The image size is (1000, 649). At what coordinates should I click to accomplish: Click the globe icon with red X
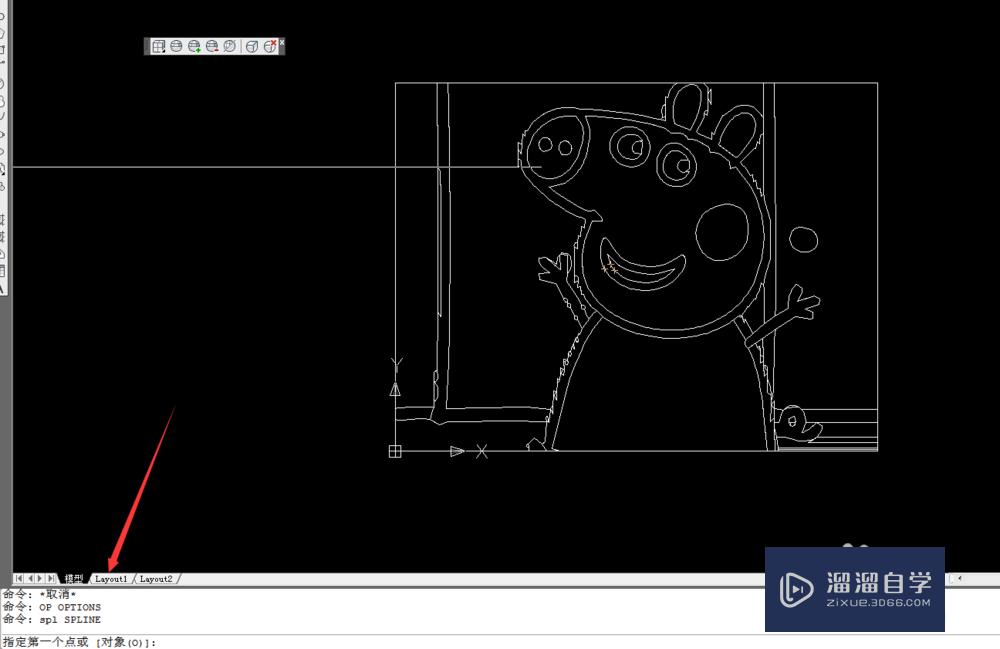tap(270, 46)
